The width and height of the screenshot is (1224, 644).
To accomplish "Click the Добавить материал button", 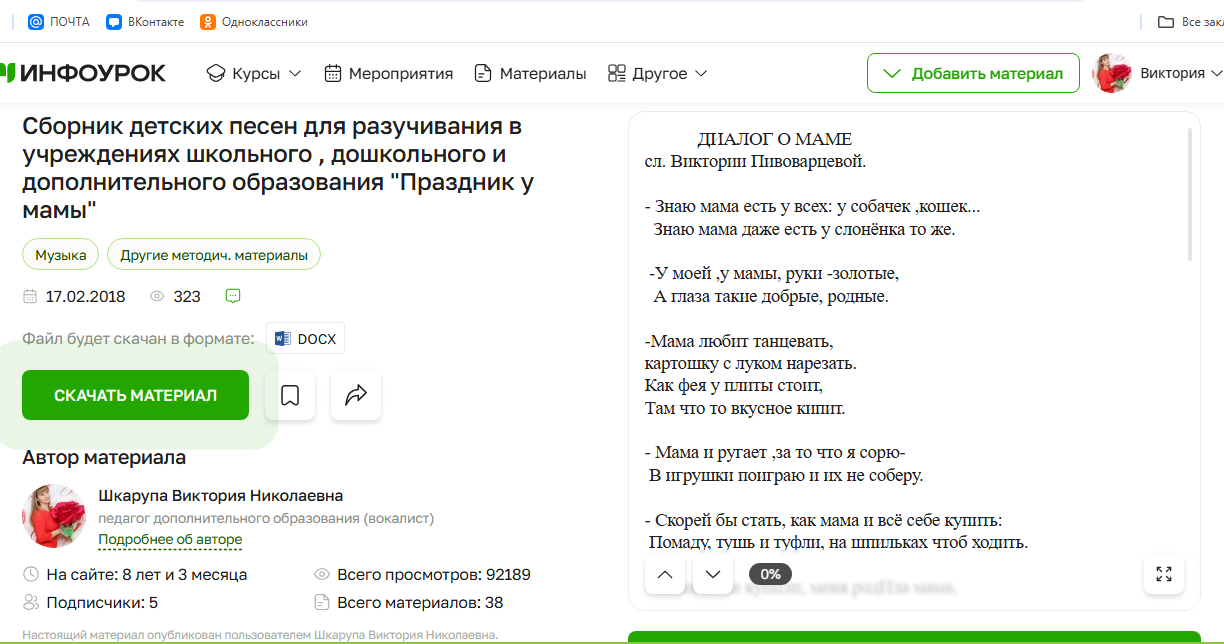I will (x=973, y=73).
